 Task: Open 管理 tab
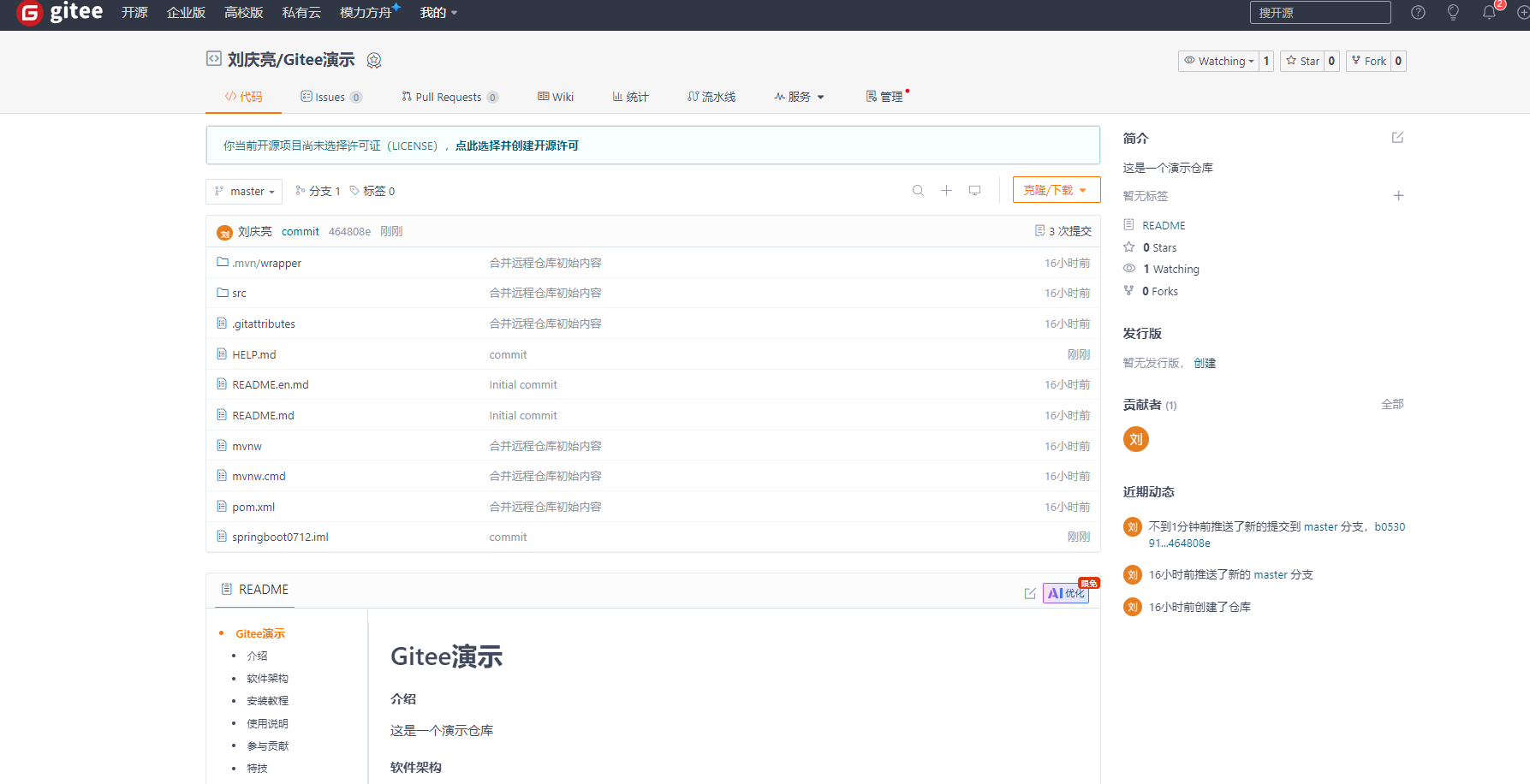tap(884, 97)
